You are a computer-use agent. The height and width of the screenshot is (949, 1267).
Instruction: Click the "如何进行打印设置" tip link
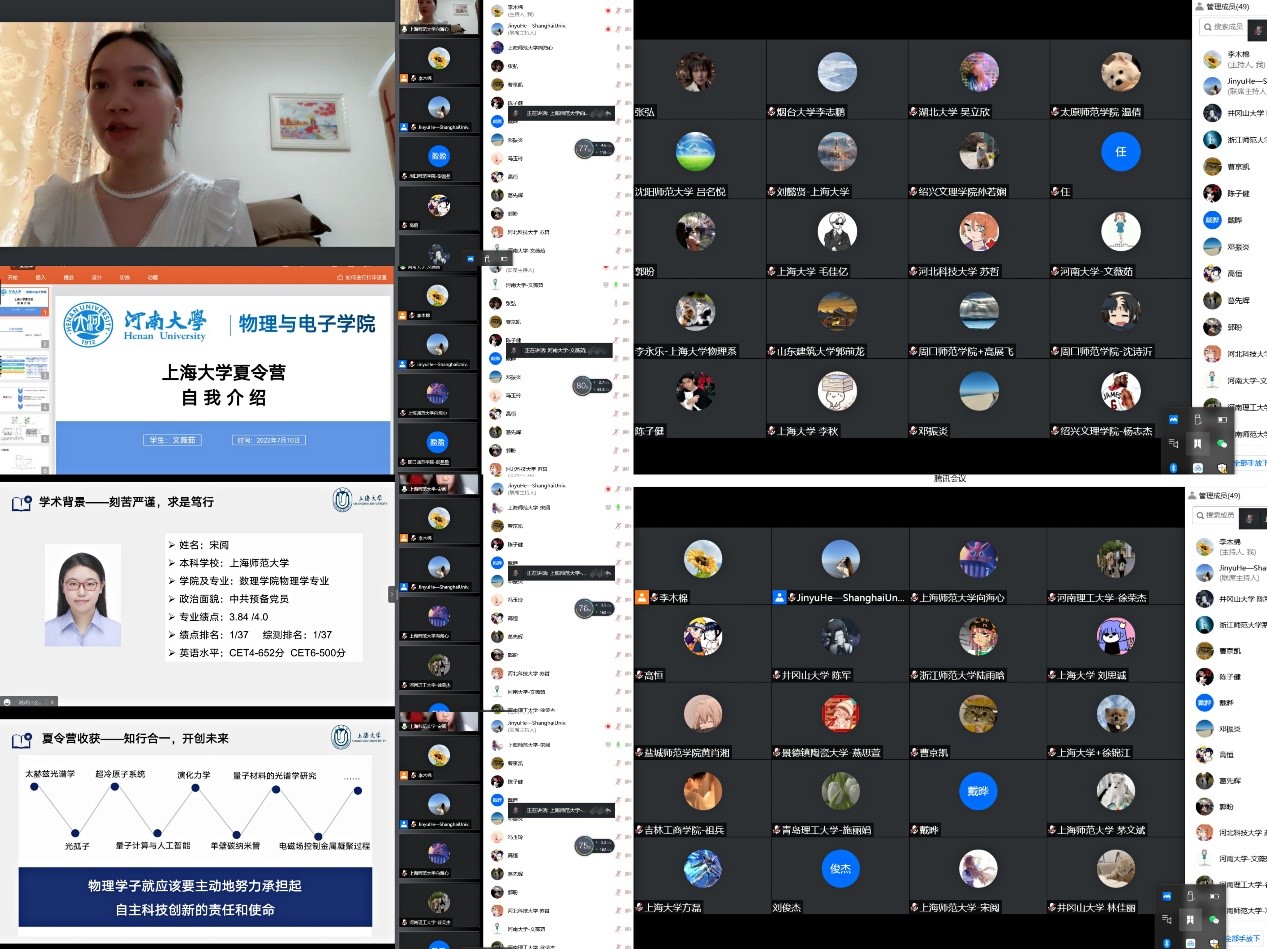364,277
